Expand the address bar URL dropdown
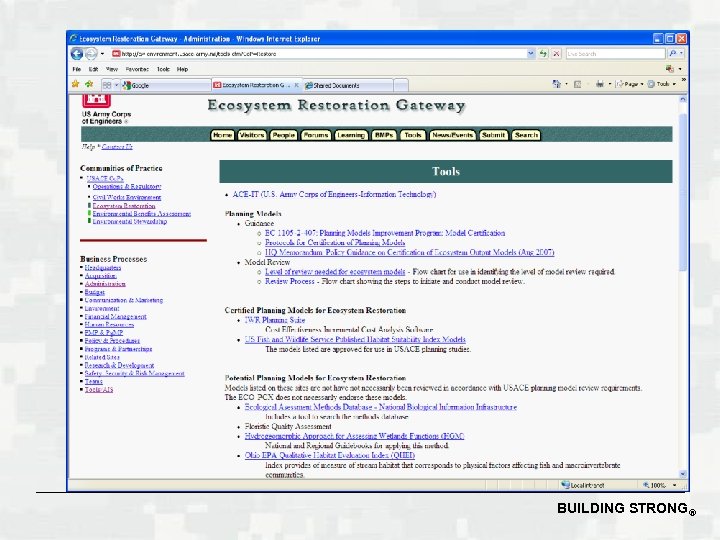The image size is (720, 540). click(x=531, y=54)
